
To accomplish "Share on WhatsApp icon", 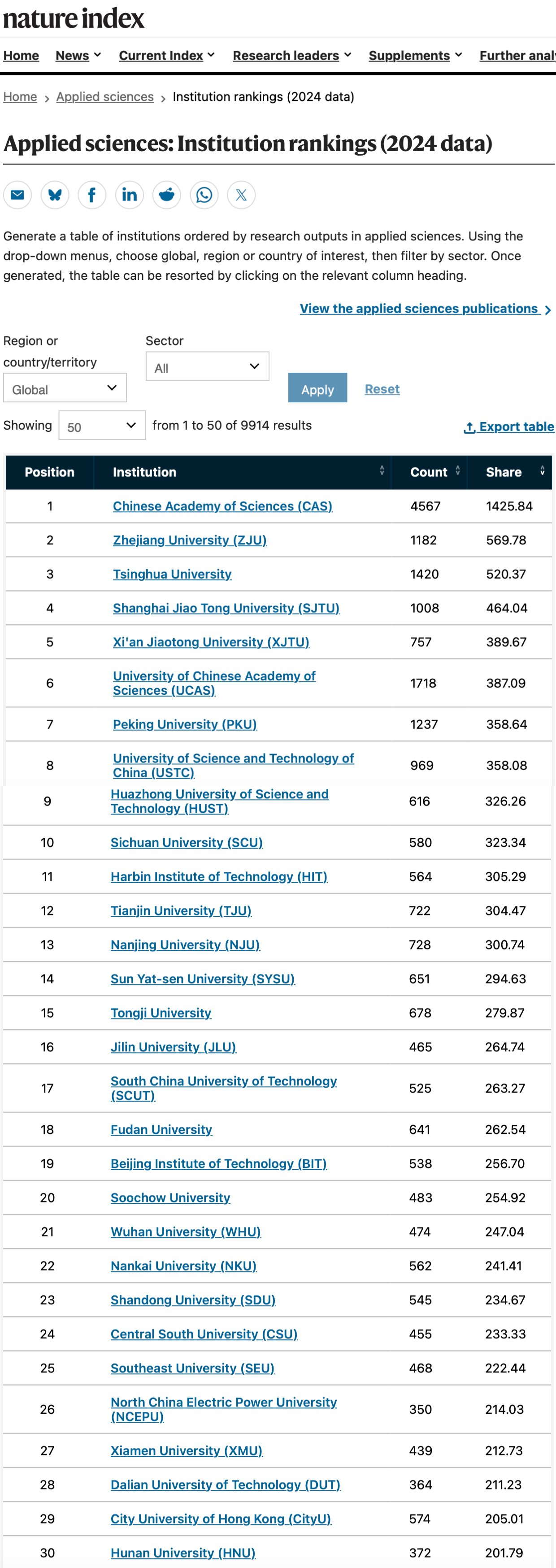I will pyautogui.click(x=204, y=195).
